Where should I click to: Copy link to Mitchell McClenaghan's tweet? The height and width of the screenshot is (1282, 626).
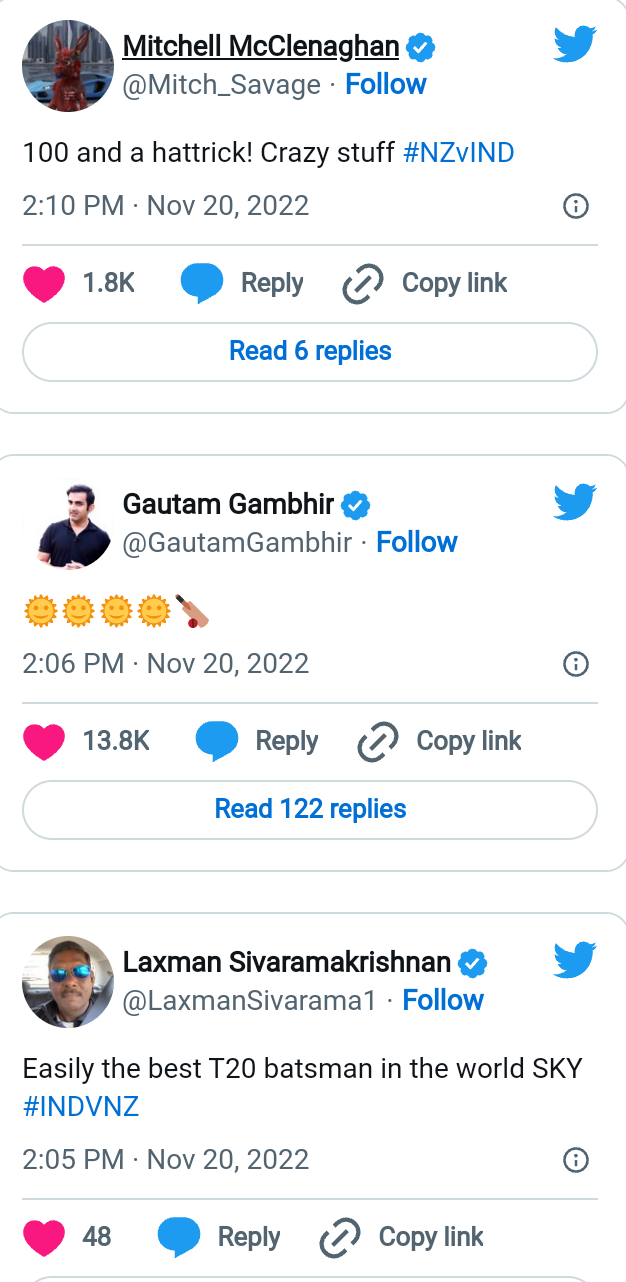pos(425,284)
